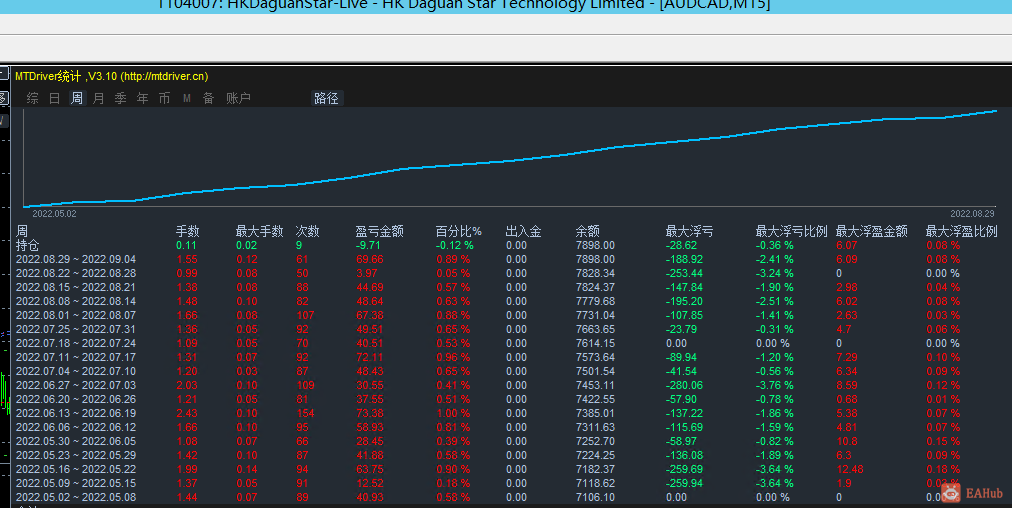Image resolution: width=1012 pixels, height=508 pixels.
Task: Select week row 2022.08.22 ~ 2022.08.28
Action: (76, 274)
